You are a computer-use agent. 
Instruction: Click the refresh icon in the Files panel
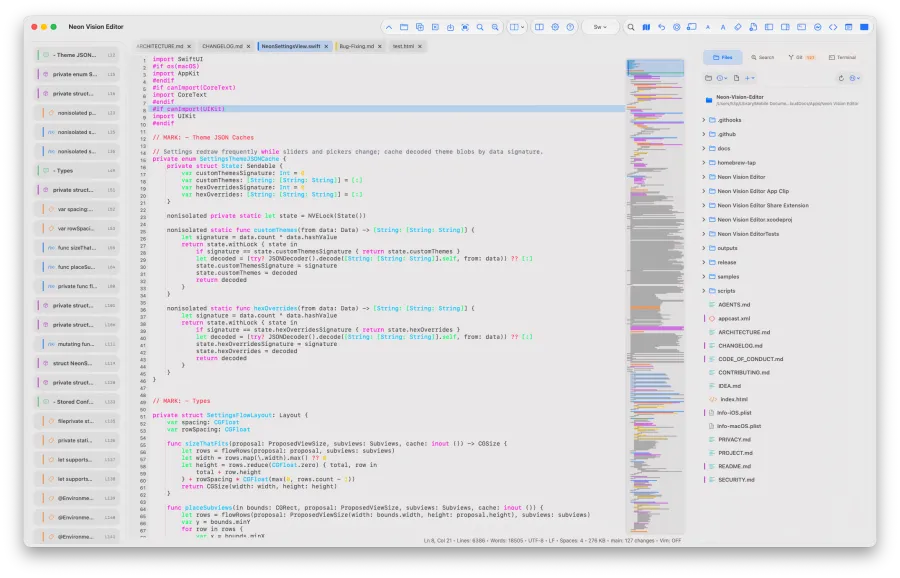841,78
